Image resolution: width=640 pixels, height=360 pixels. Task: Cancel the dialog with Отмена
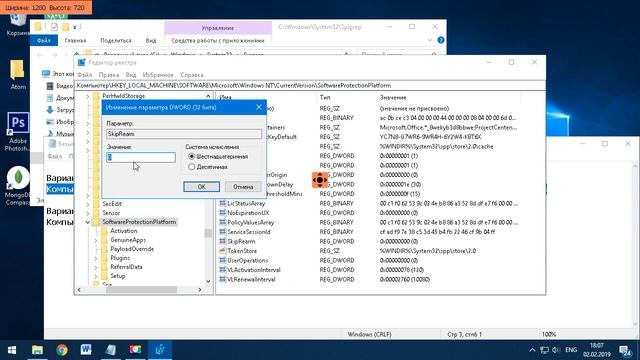[x=243, y=187]
